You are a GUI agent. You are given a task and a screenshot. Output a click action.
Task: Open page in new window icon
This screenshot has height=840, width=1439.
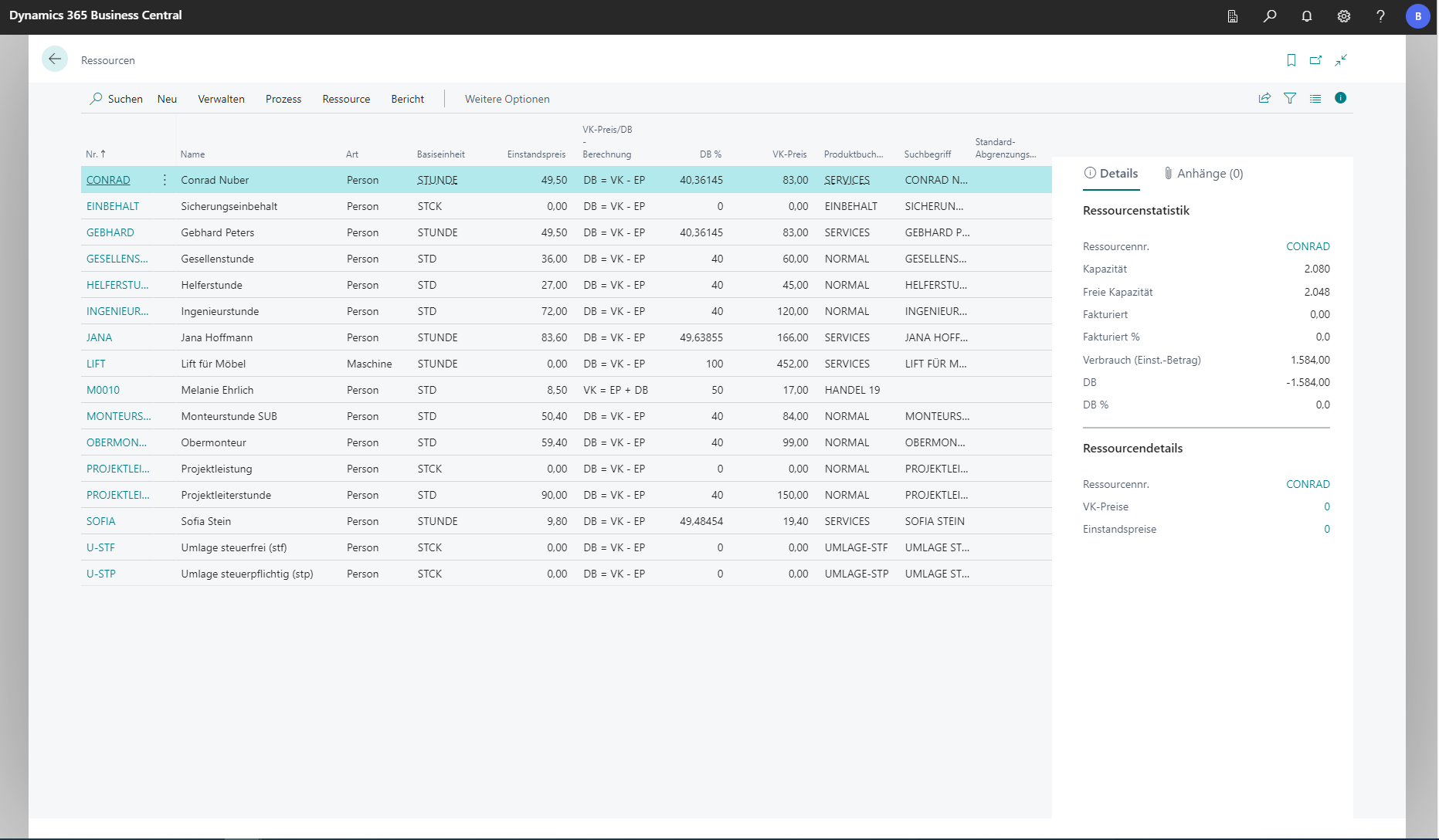[1315, 60]
